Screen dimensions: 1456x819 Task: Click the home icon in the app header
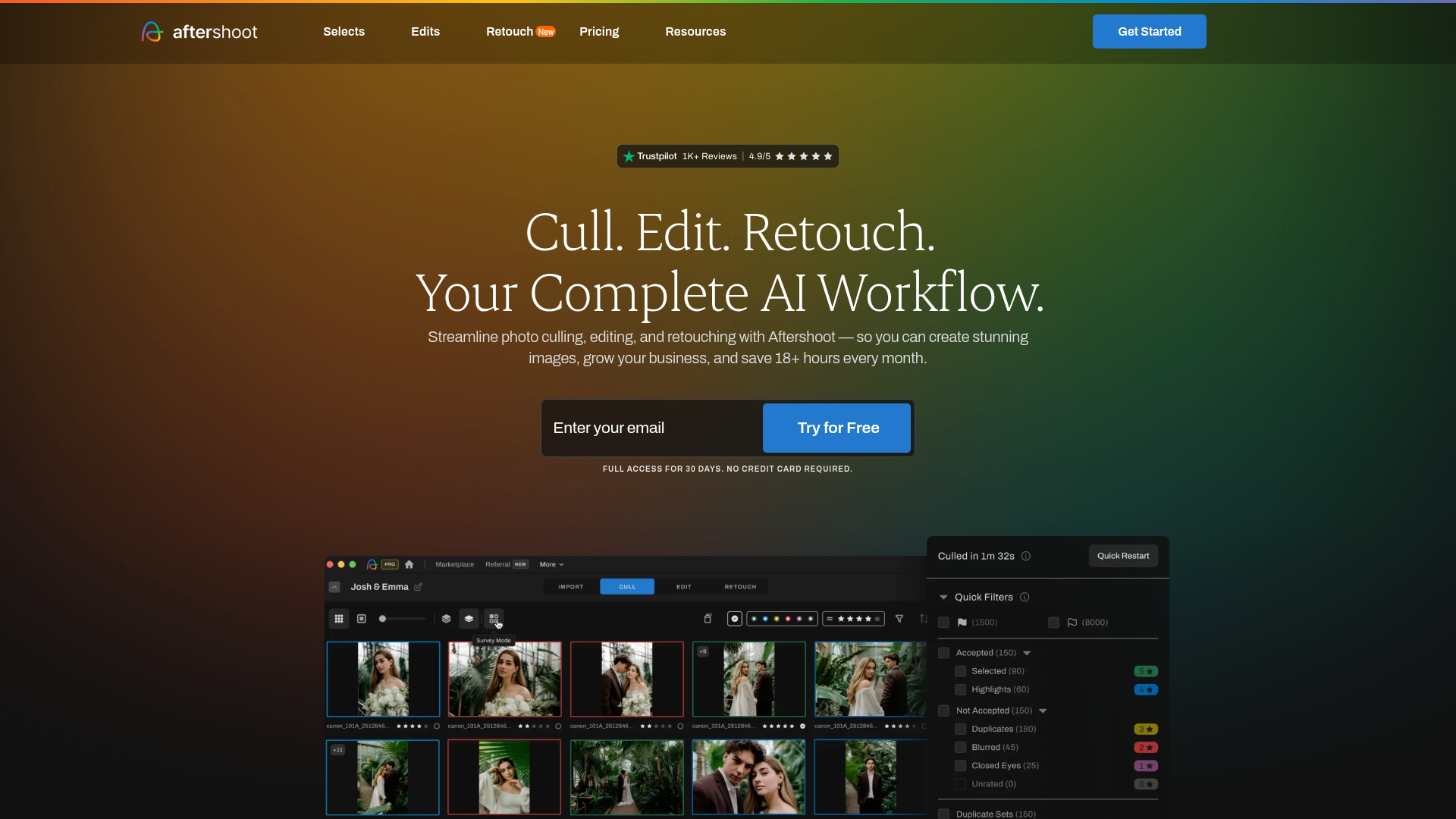tap(409, 564)
